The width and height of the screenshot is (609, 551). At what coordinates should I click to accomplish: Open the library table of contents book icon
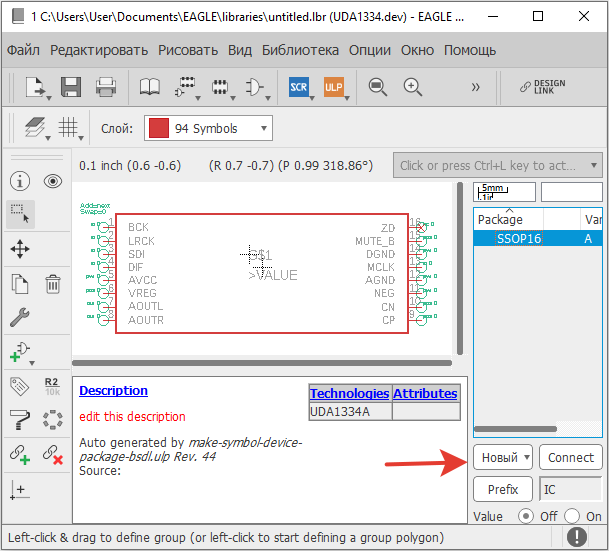click(150, 87)
